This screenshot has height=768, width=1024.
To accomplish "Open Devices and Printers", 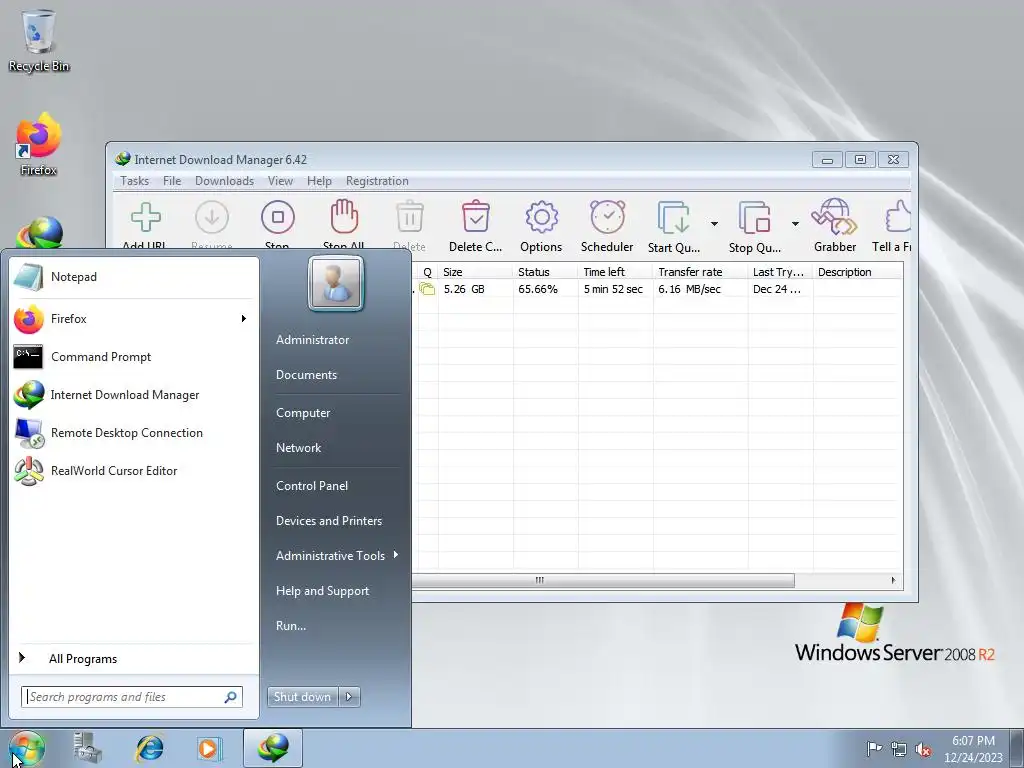I will (328, 520).
